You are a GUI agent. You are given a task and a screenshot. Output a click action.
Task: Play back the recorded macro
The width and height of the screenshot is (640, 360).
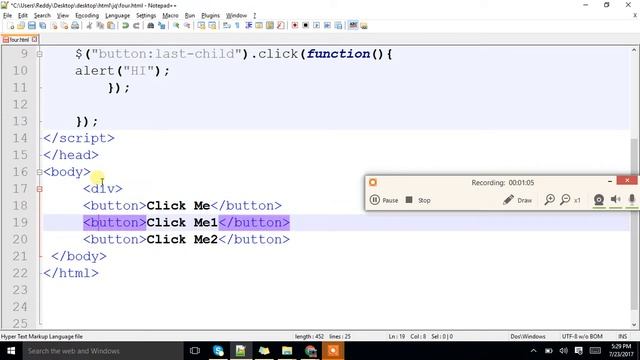316,26
